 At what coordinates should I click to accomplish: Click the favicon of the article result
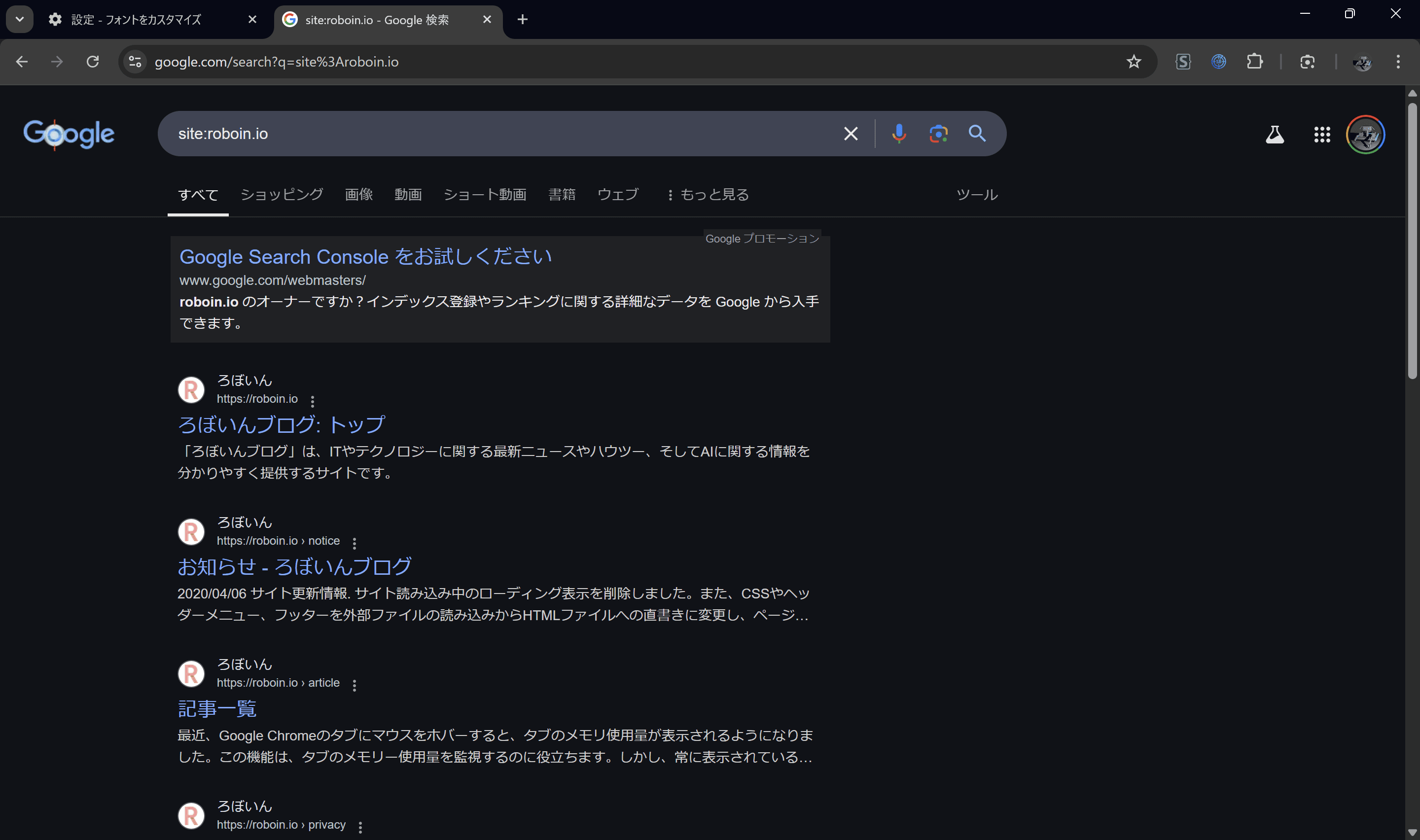coord(191,674)
